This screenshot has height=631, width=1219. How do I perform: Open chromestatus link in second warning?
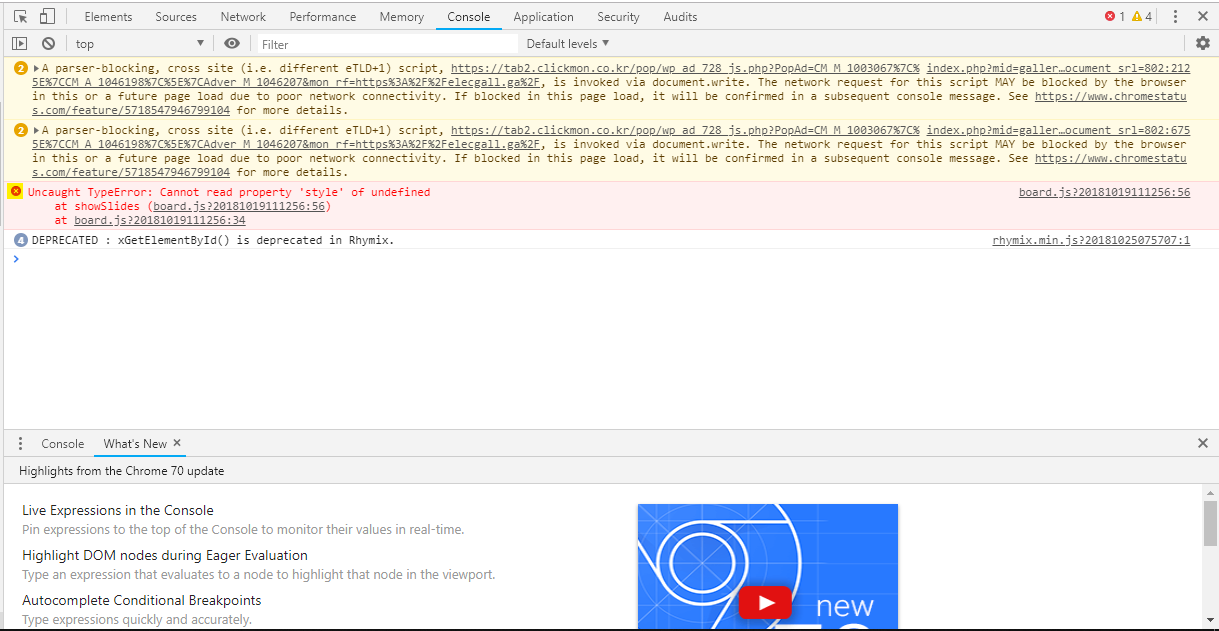pyautogui.click(x=1110, y=158)
